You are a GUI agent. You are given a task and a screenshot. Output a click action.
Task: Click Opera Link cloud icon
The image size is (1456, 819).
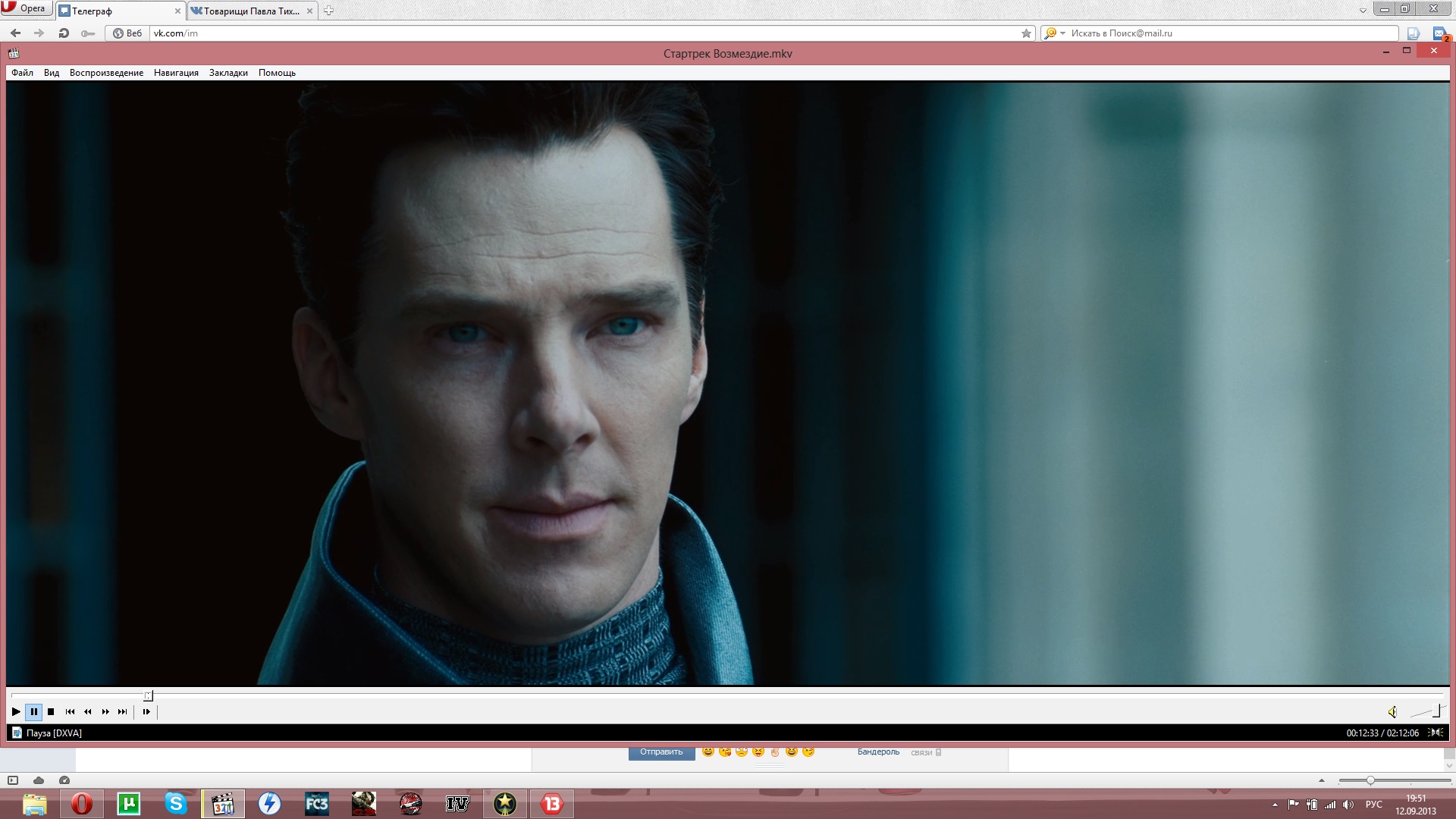[39, 780]
